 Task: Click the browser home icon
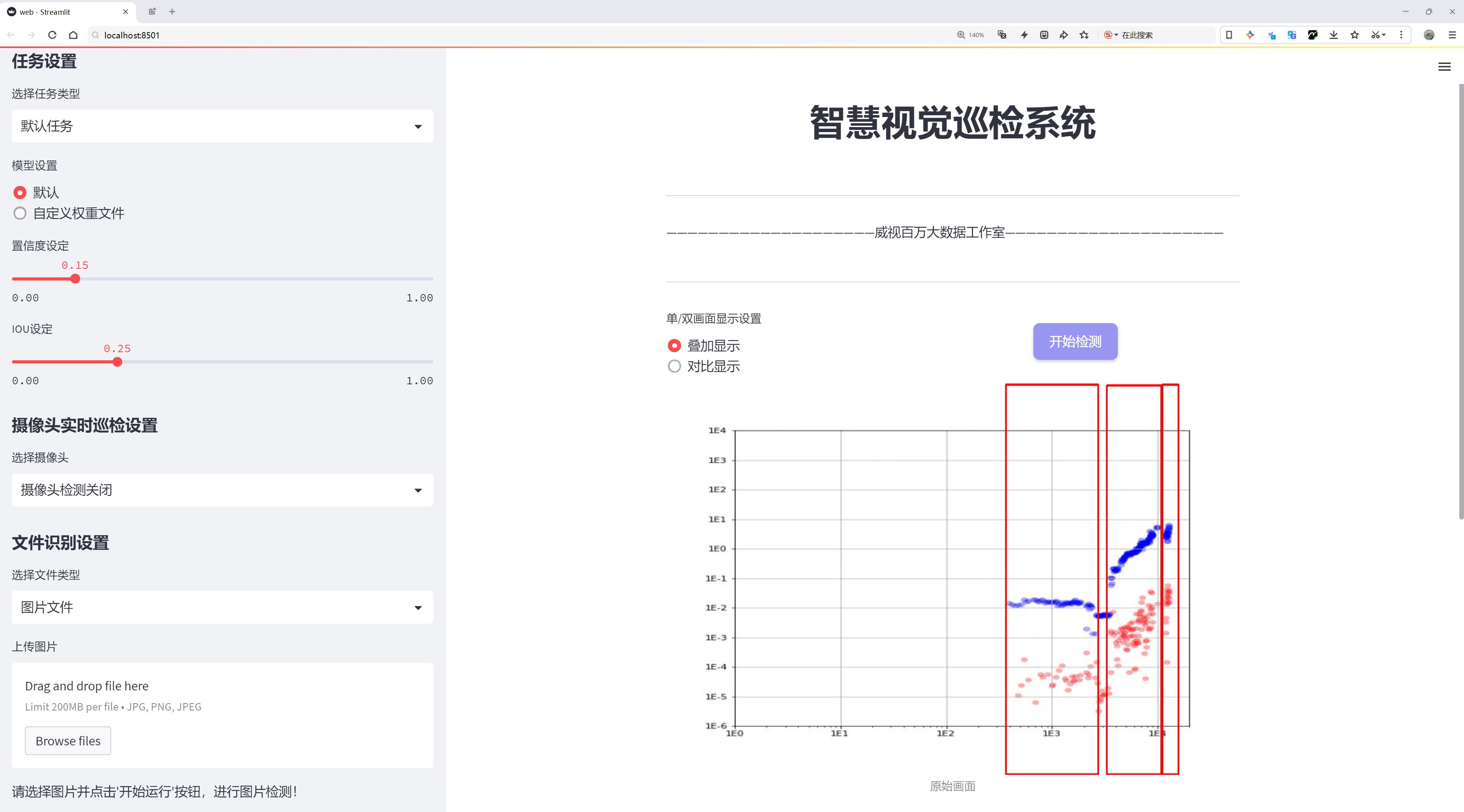click(73, 35)
